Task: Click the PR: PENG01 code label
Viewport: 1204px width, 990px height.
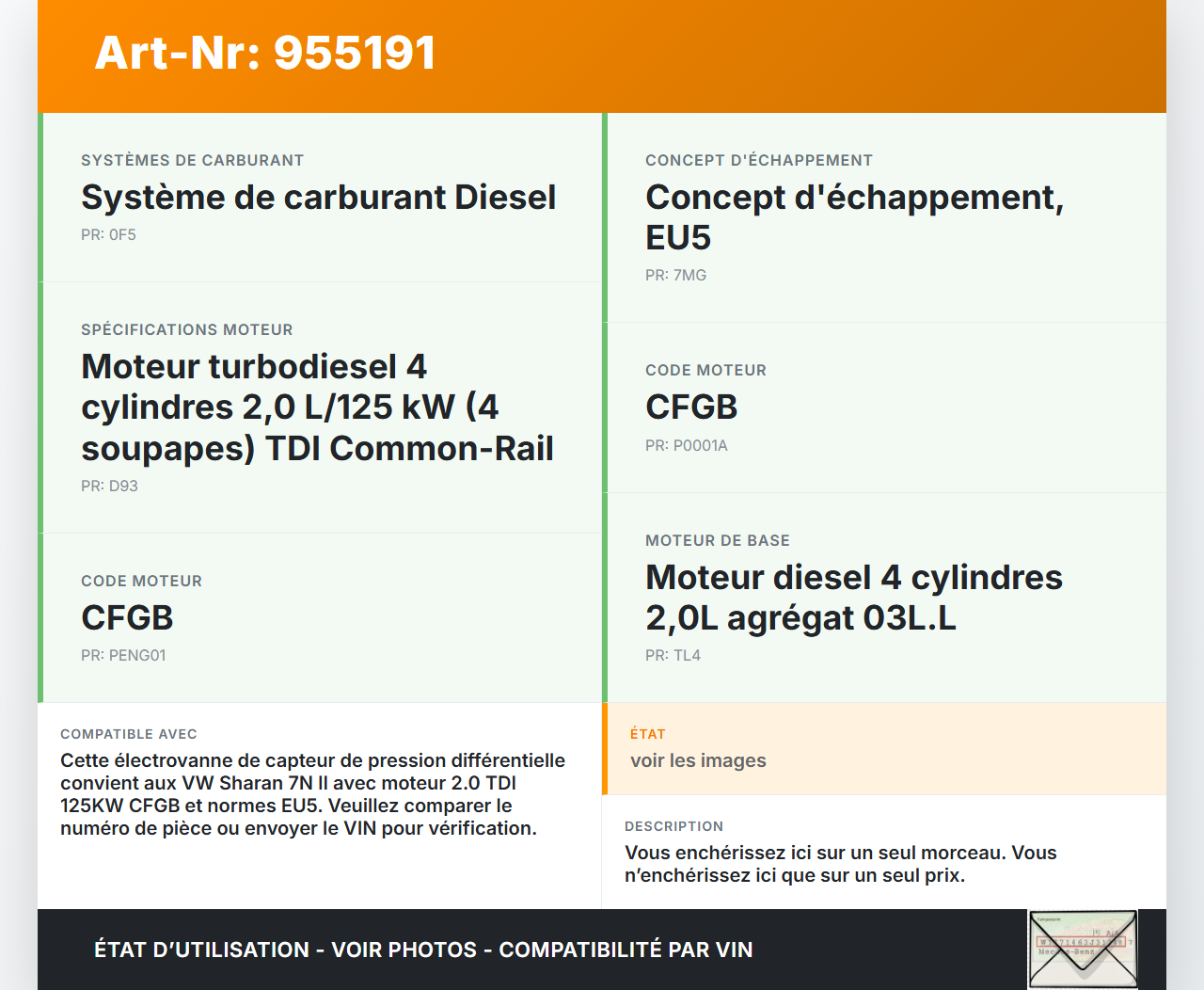Action: tap(123, 656)
